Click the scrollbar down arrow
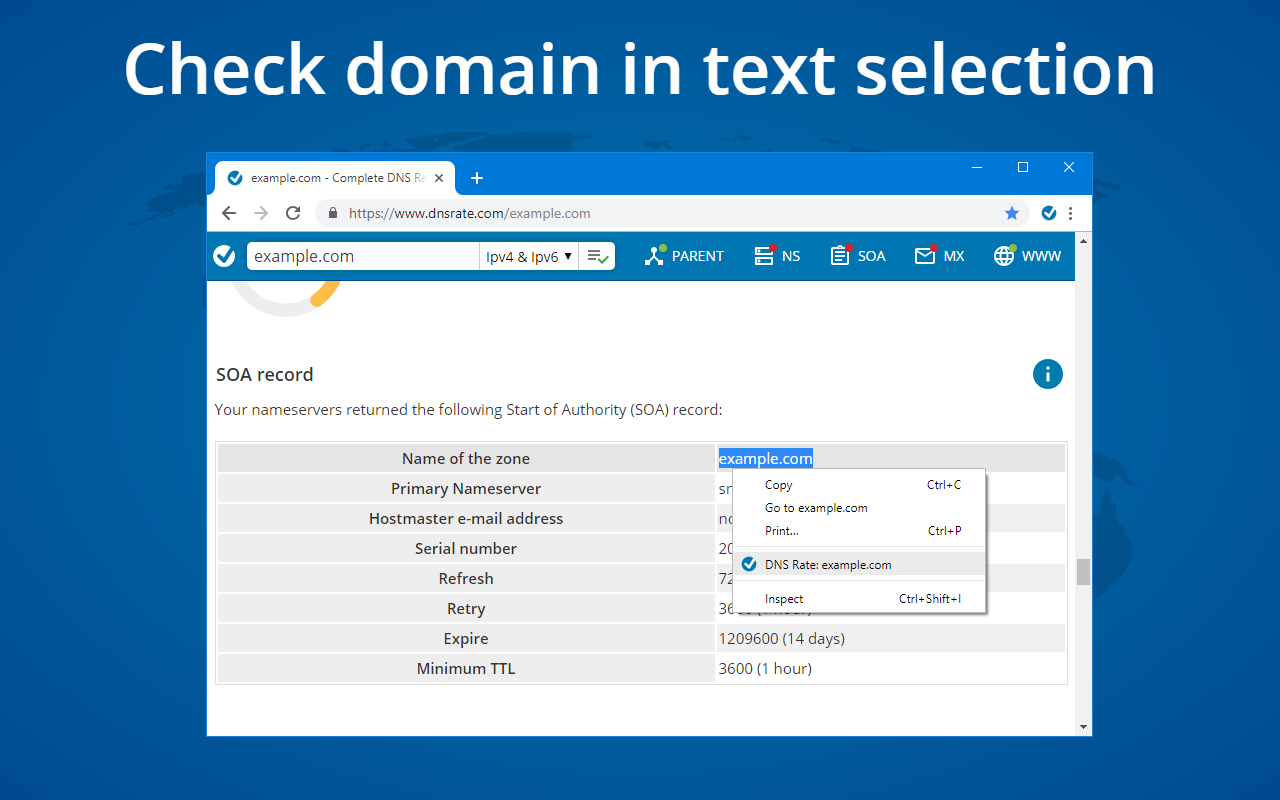This screenshot has height=800, width=1280. (1083, 727)
